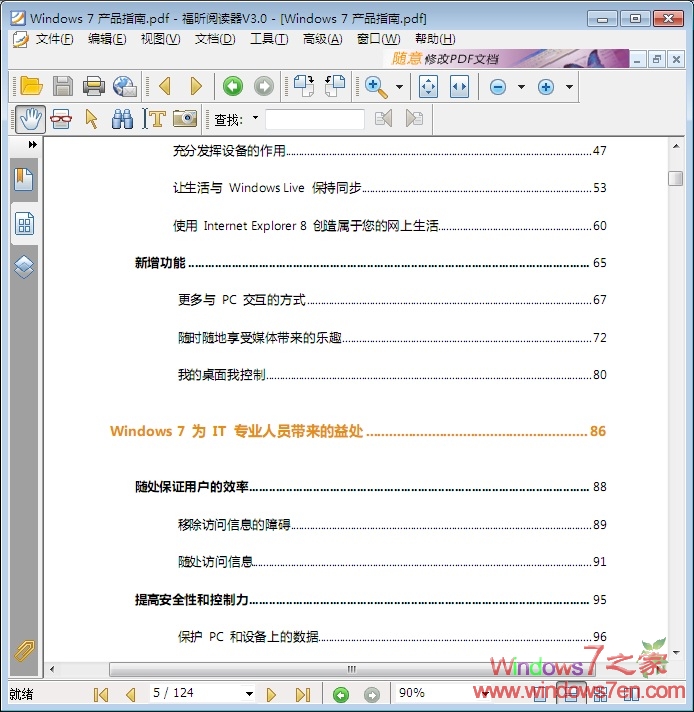Screen dimensions: 694x712
Task: Open search with binoculars icon
Action: 122,119
